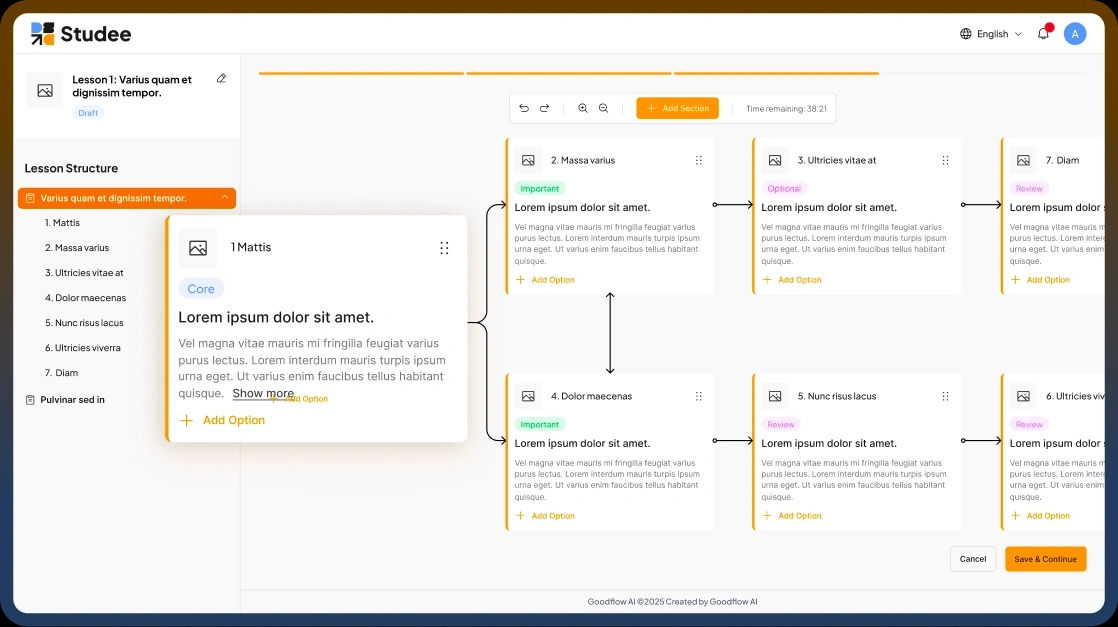The image size is (1118, 627).
Task: Select the Undo icon in the toolbar
Action: [524, 108]
